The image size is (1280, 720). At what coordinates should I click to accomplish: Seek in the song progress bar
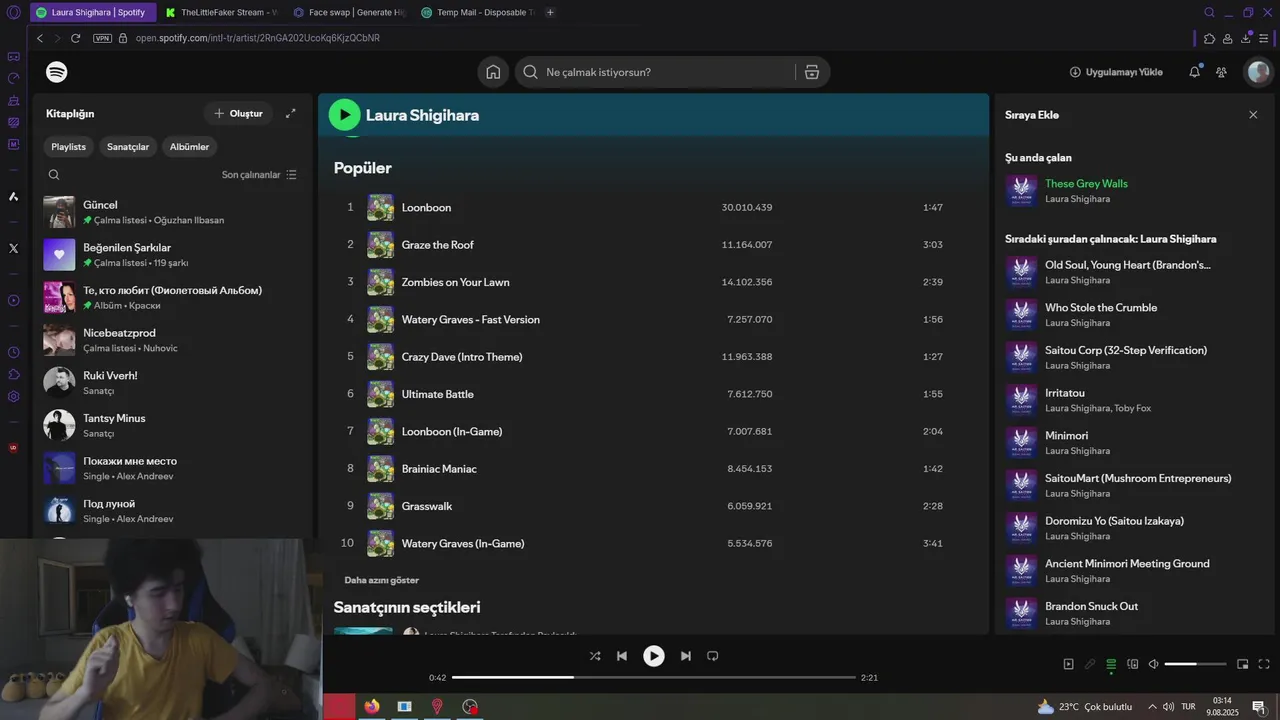coord(654,677)
